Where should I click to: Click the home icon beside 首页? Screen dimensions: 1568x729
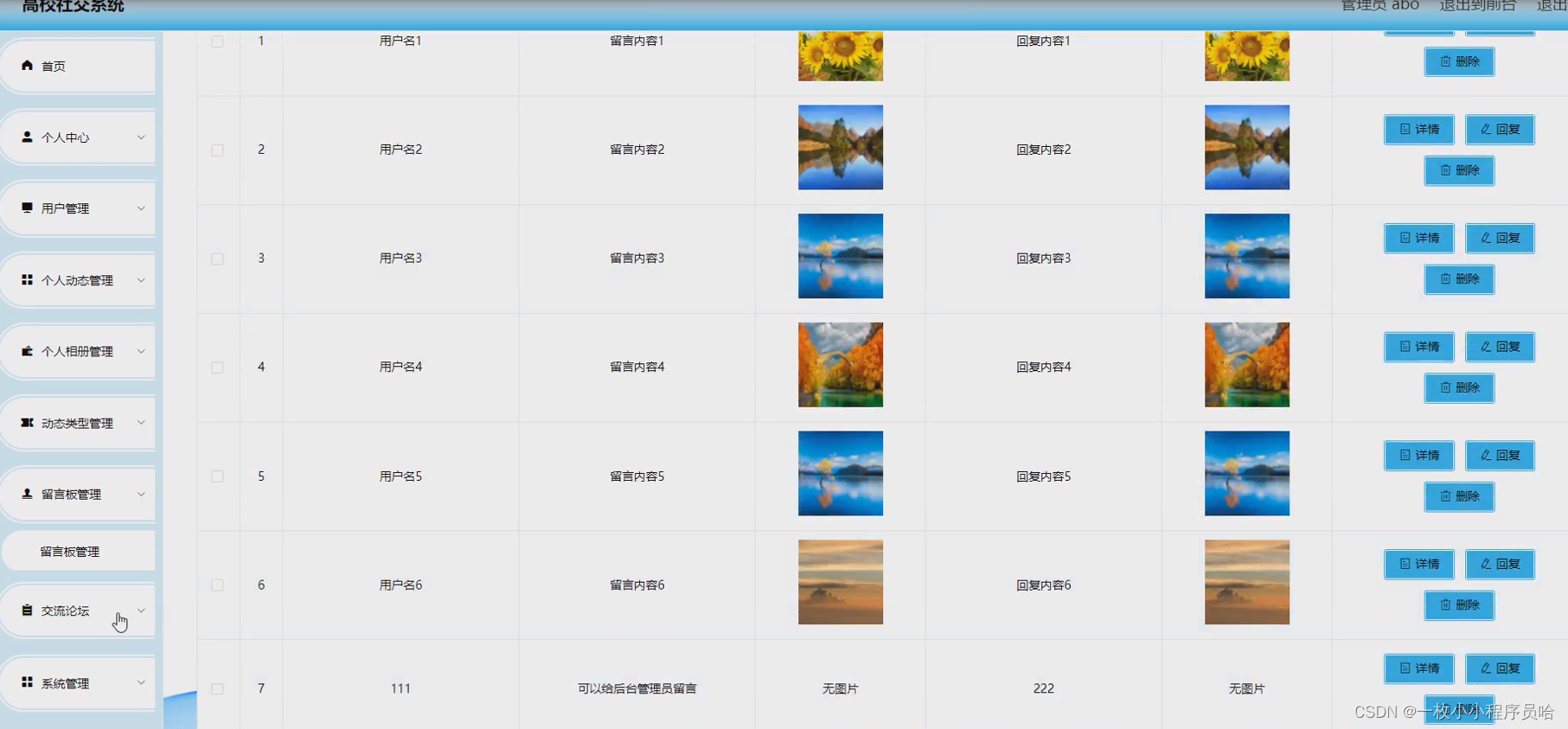coord(27,65)
